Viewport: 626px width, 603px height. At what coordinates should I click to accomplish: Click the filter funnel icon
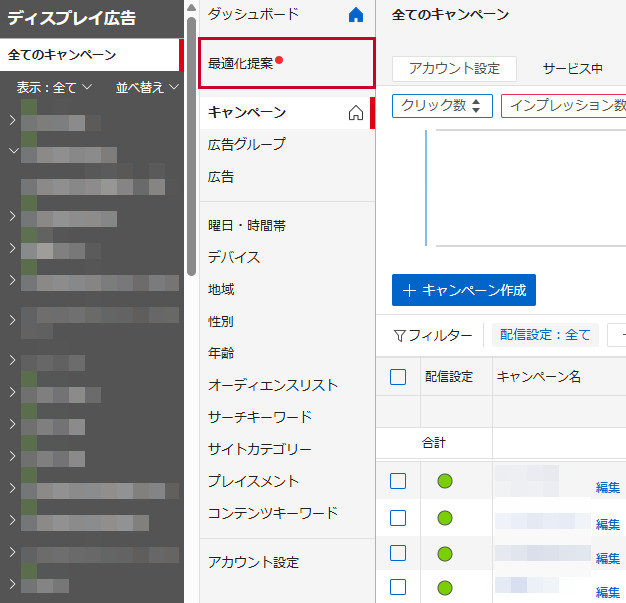pos(400,336)
